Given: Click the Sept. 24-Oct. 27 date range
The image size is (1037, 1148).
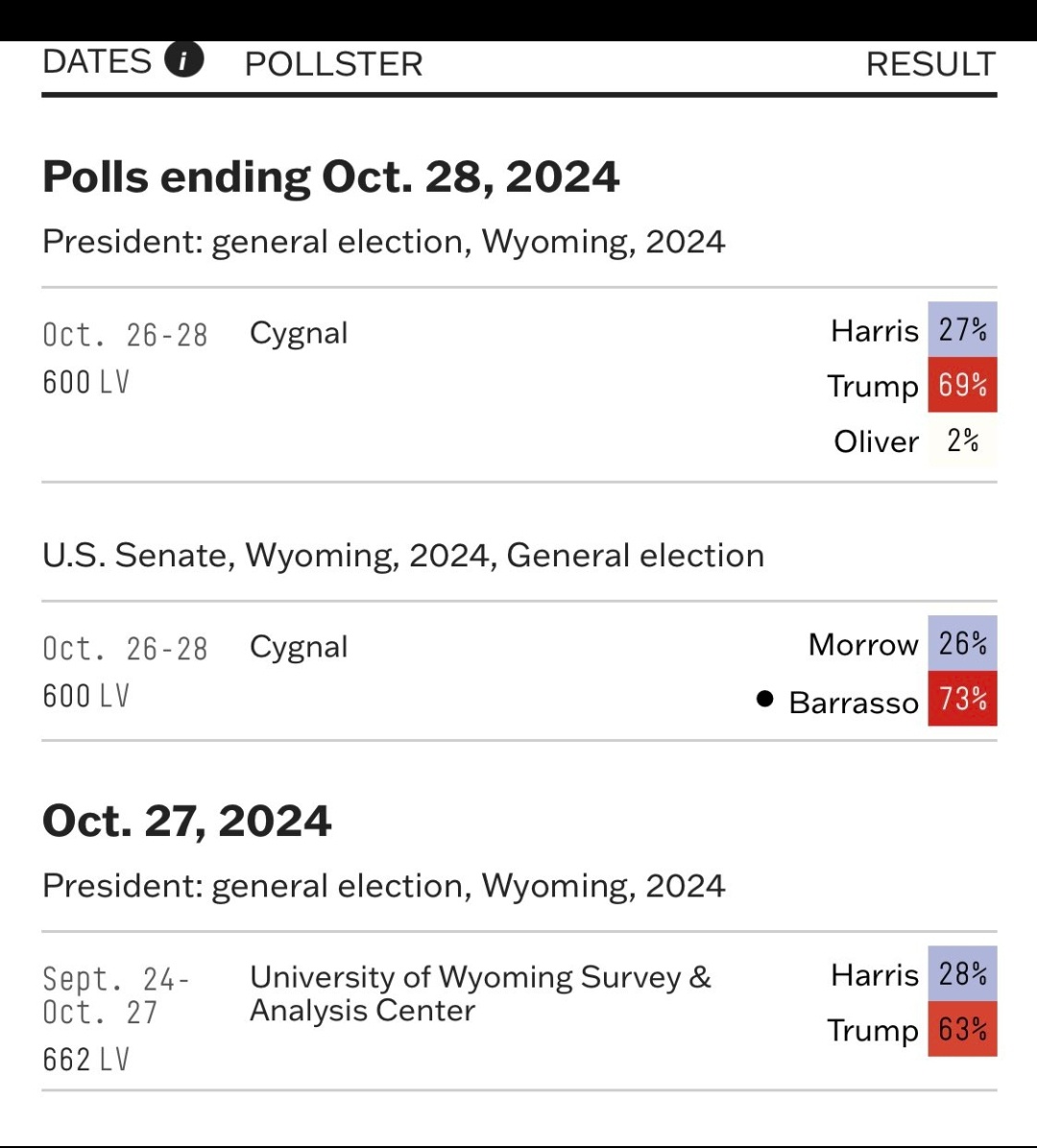Looking at the screenshot, I should (116, 995).
